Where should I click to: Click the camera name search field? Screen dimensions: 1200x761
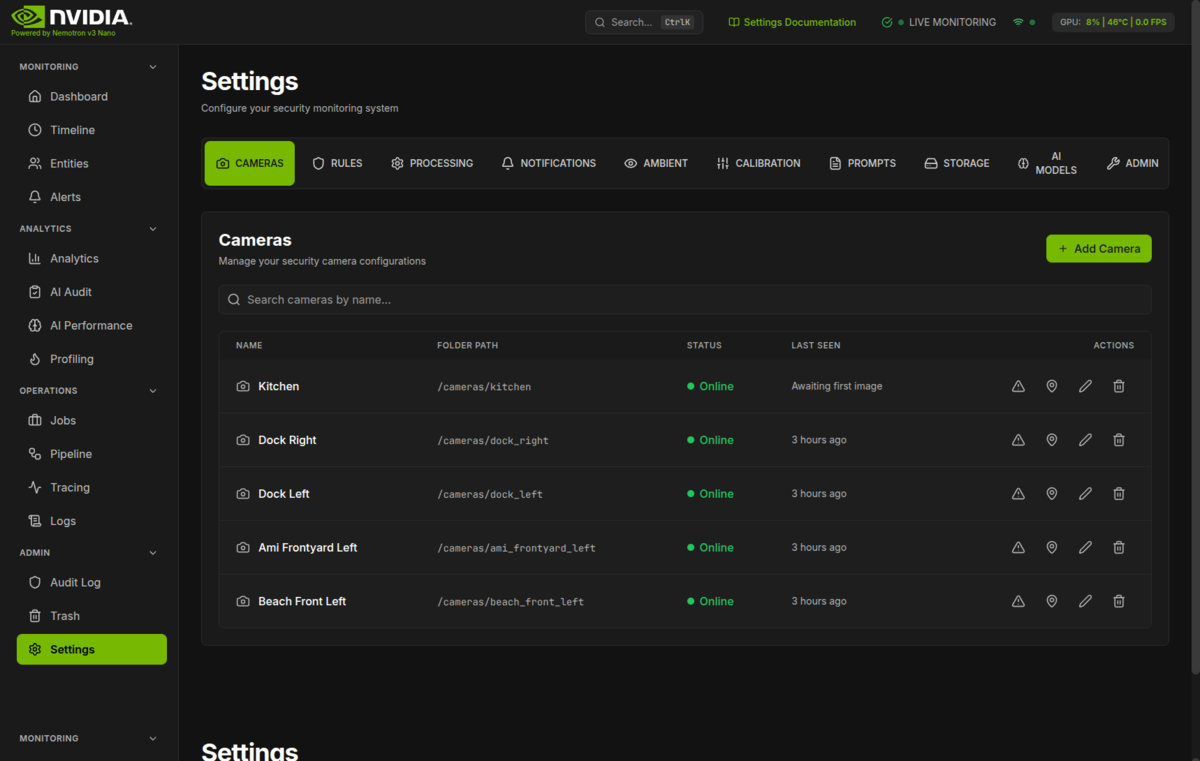tap(686, 299)
